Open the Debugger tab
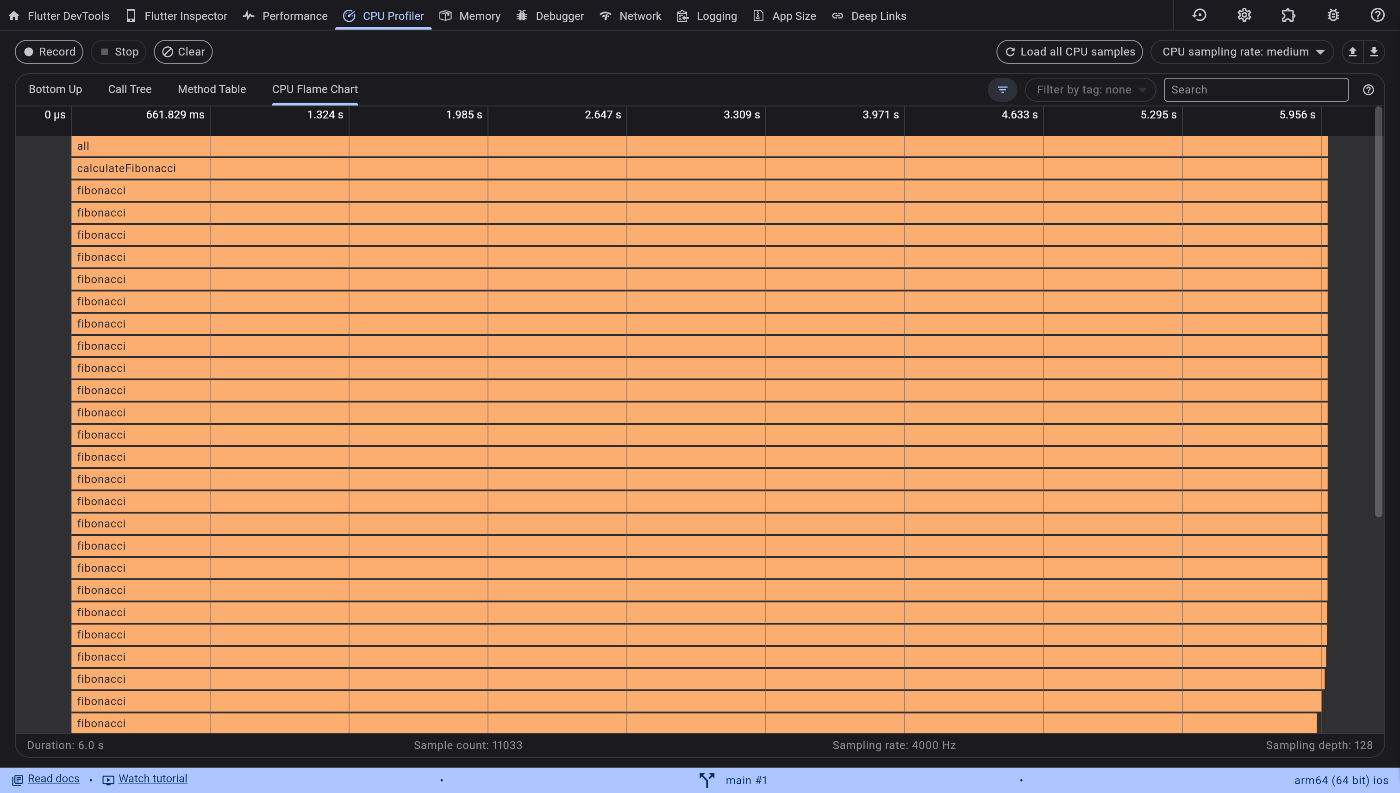Image resolution: width=1400 pixels, height=793 pixels. (550, 16)
